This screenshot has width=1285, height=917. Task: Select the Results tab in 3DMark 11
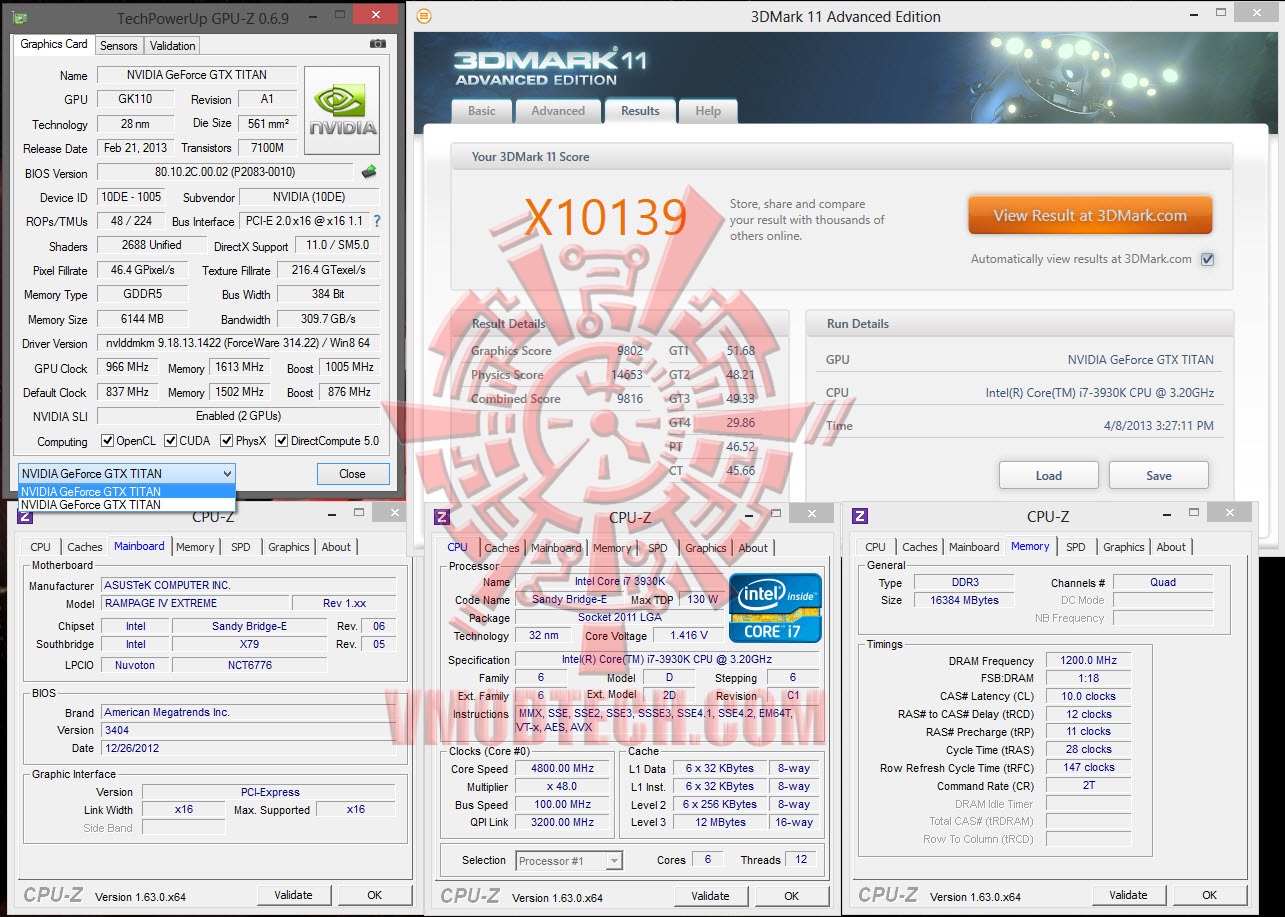click(640, 111)
